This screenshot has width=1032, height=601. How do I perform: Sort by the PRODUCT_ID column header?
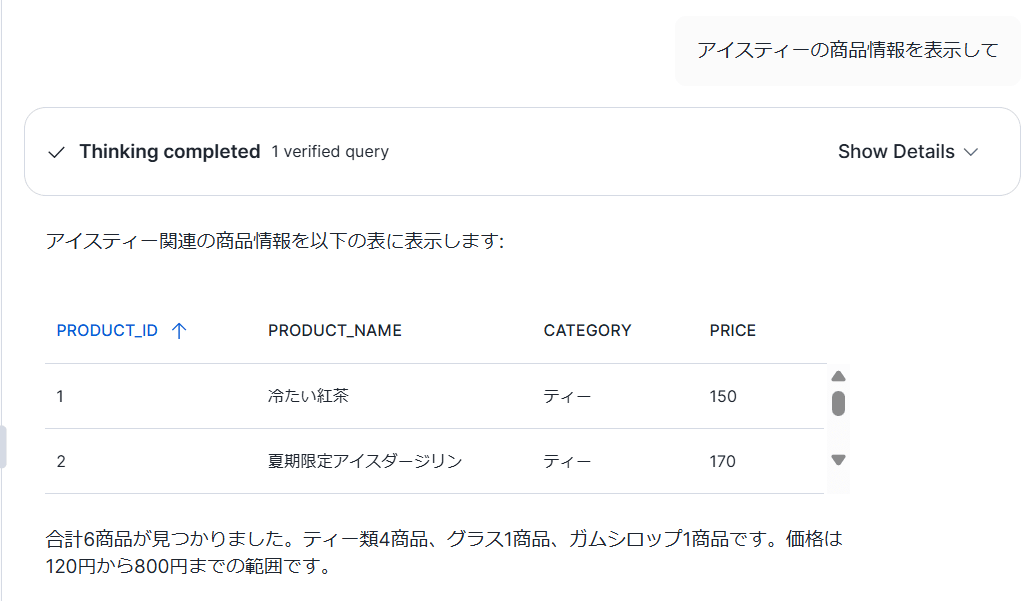(x=107, y=331)
